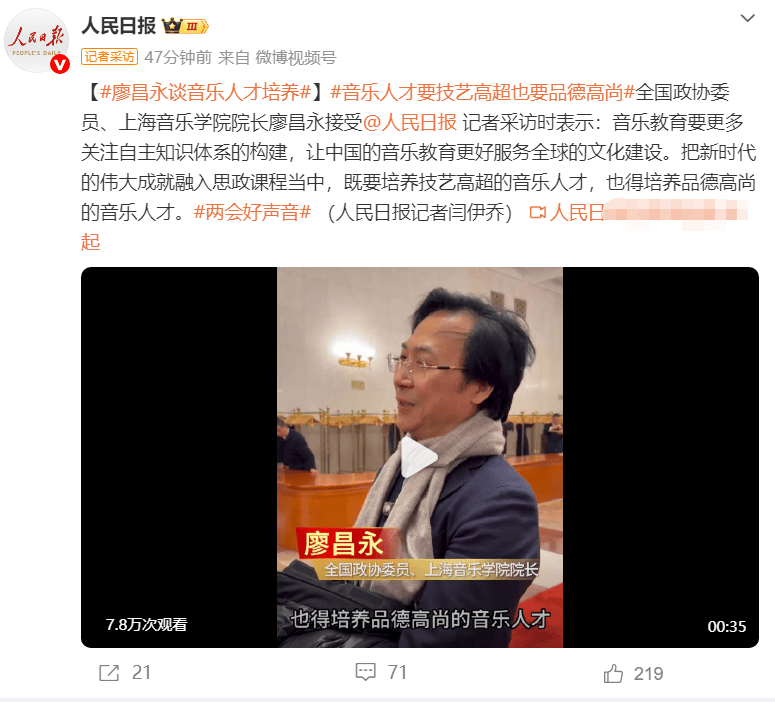Click the crown membership level badge
The image size is (775, 702).
(185, 26)
